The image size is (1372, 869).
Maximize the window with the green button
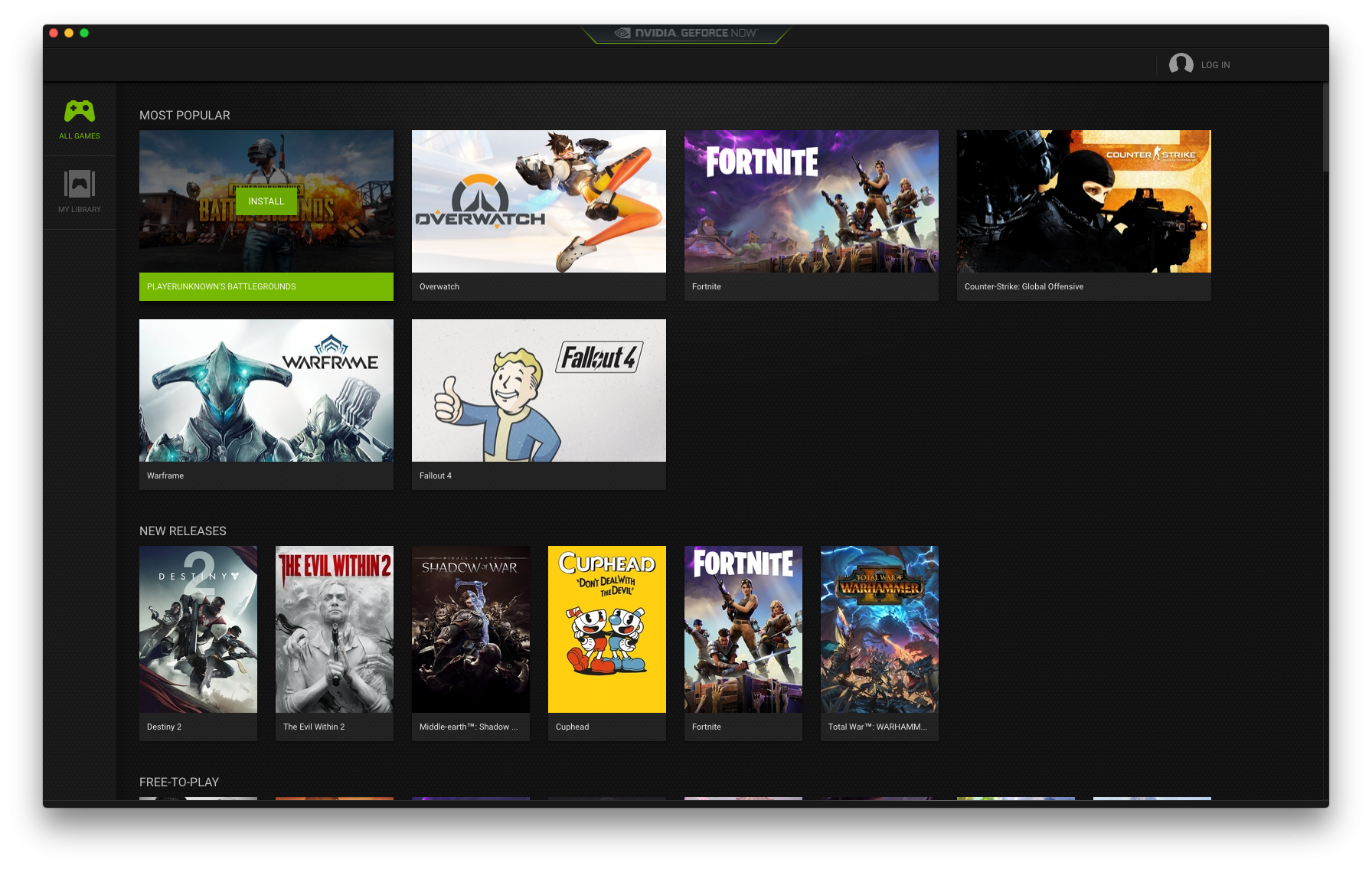tap(84, 33)
